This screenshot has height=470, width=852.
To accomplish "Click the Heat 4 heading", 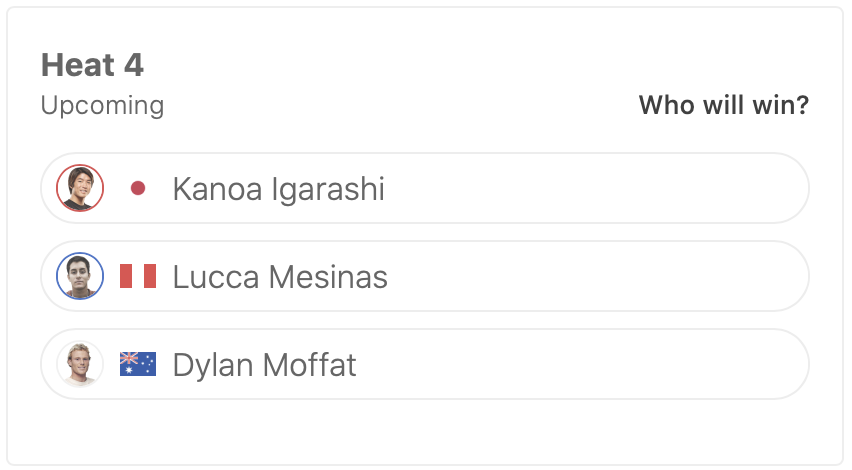I will 92,66.
